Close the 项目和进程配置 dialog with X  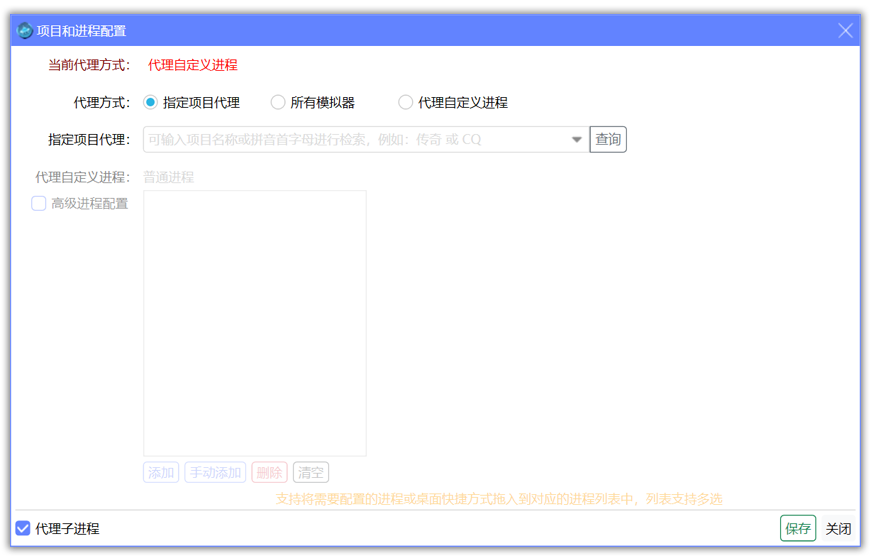[x=845, y=31]
